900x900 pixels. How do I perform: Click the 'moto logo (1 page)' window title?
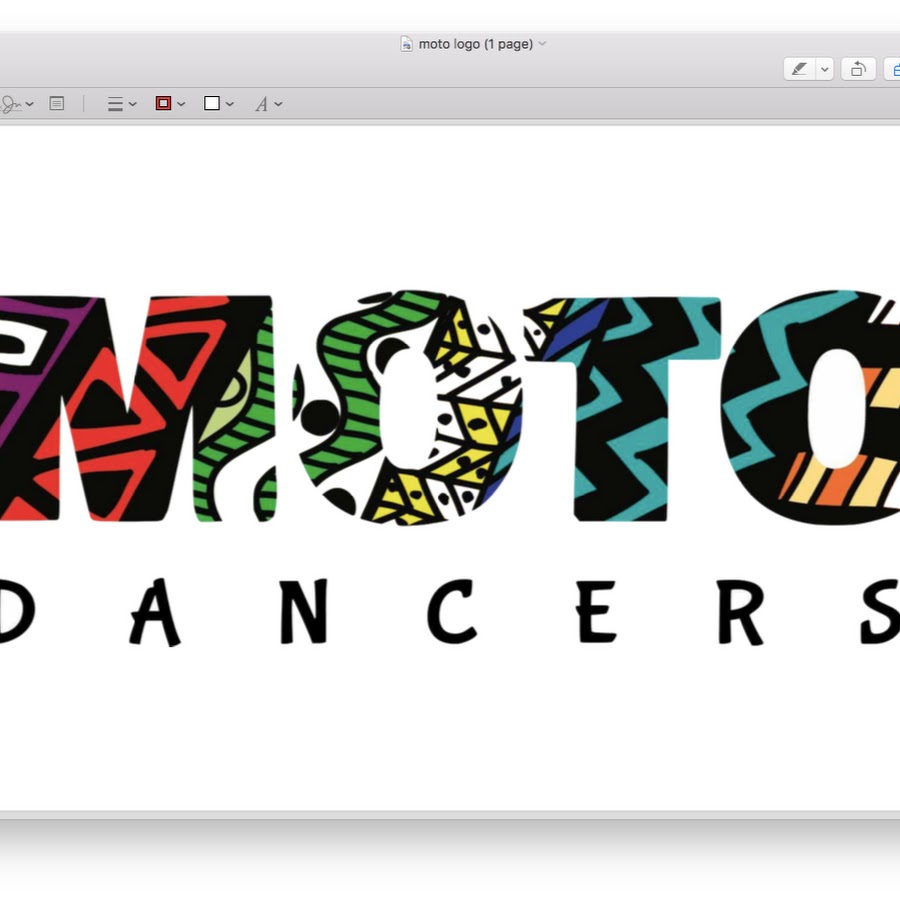click(x=475, y=44)
